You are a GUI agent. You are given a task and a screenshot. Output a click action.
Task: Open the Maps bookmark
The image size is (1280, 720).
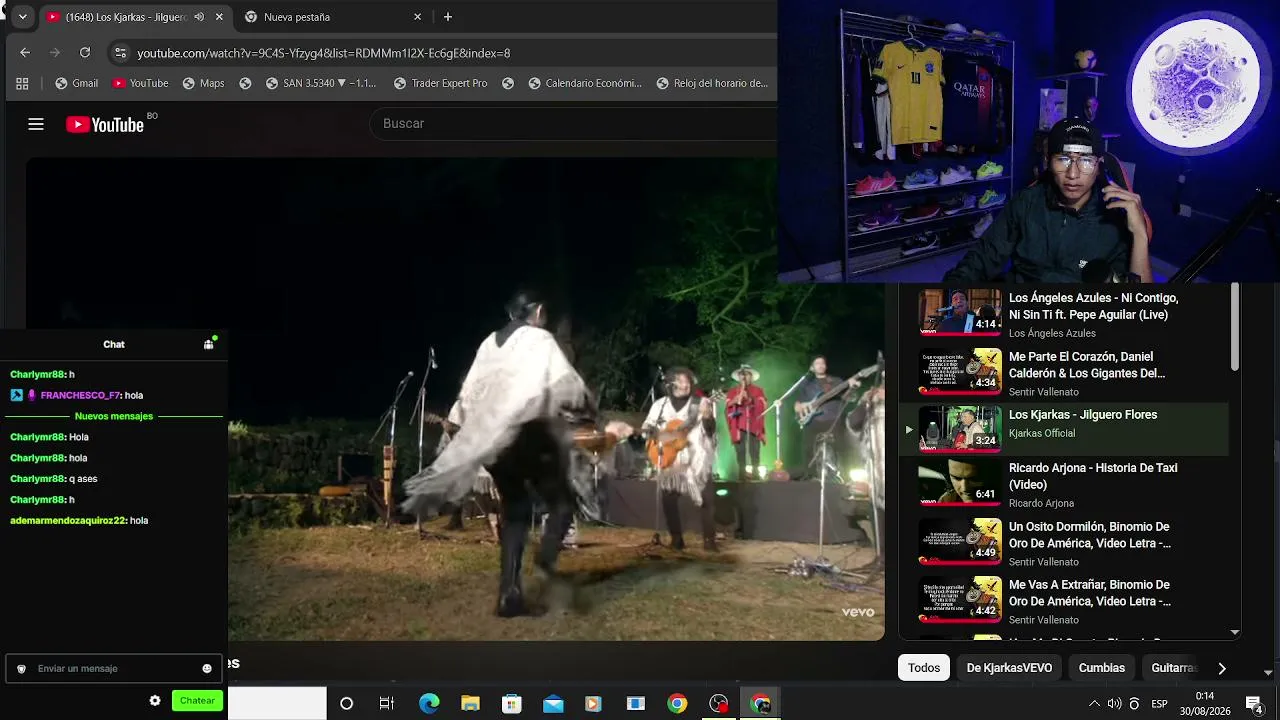point(203,83)
